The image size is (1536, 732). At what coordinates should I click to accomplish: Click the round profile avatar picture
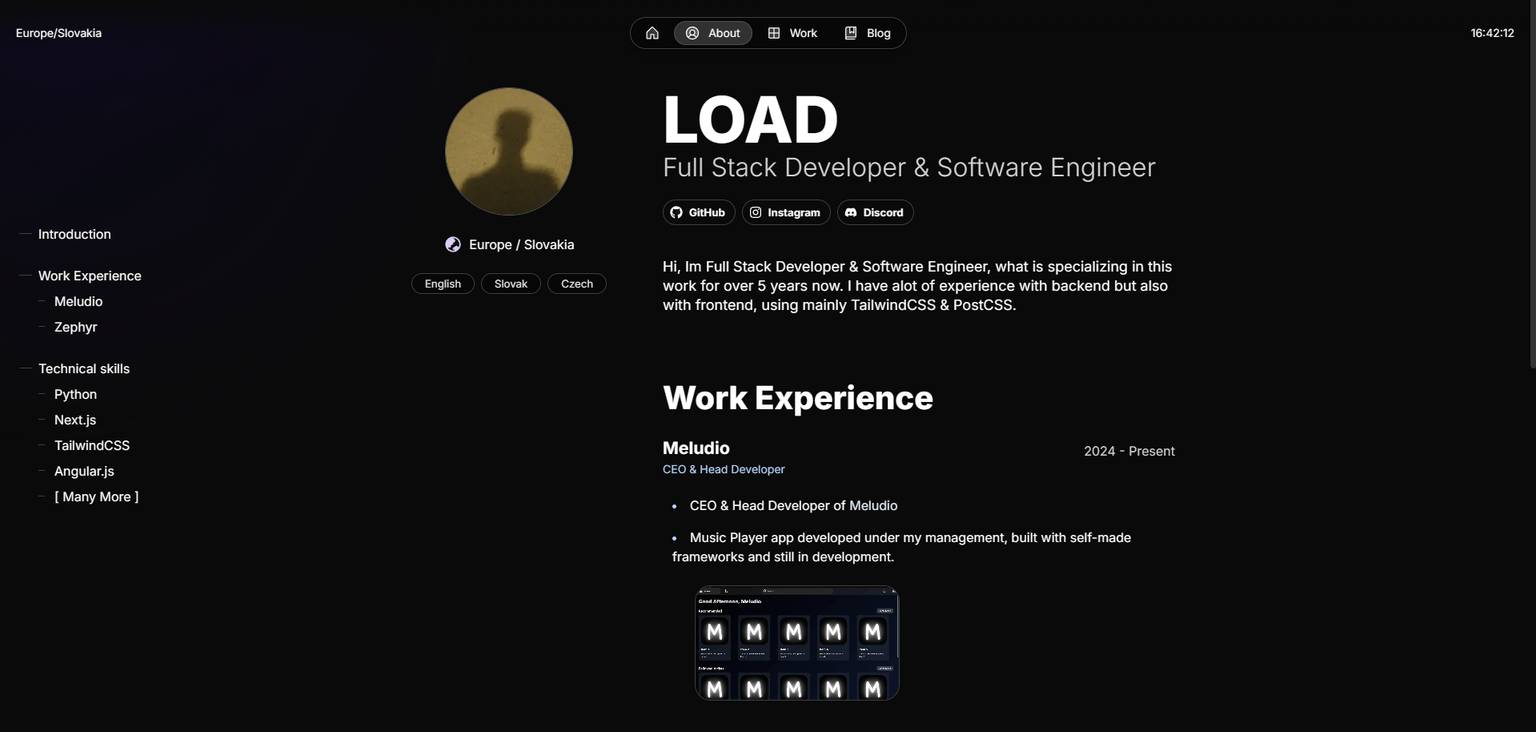point(508,151)
